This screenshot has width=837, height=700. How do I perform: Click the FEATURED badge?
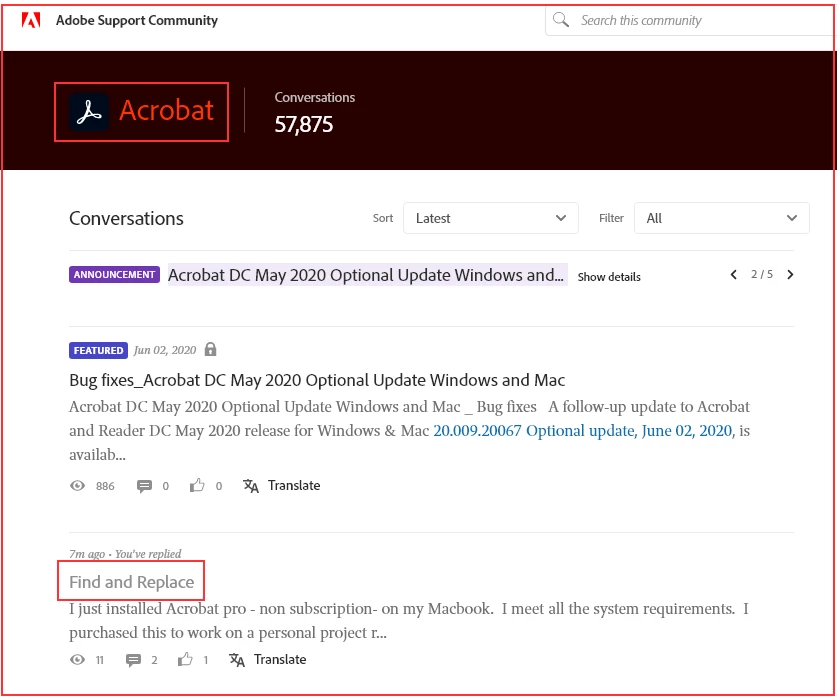click(x=98, y=351)
